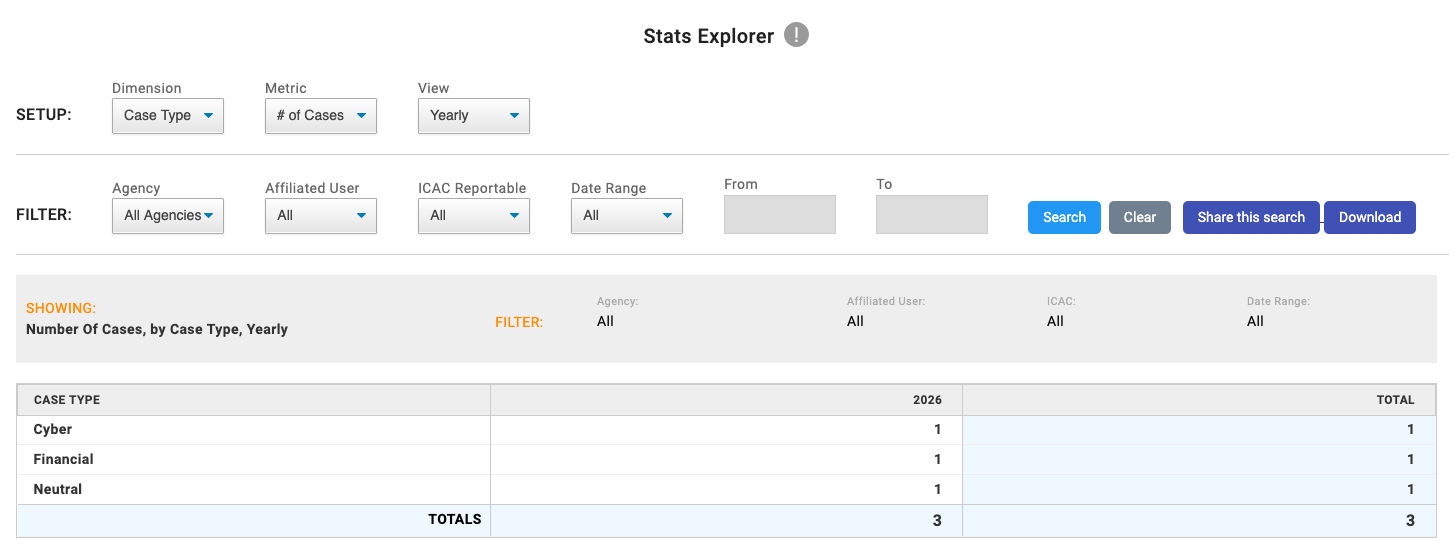Viewport: 1454px width, 555px height.
Task: Open the View dropdown showing Yearly
Action: click(474, 116)
